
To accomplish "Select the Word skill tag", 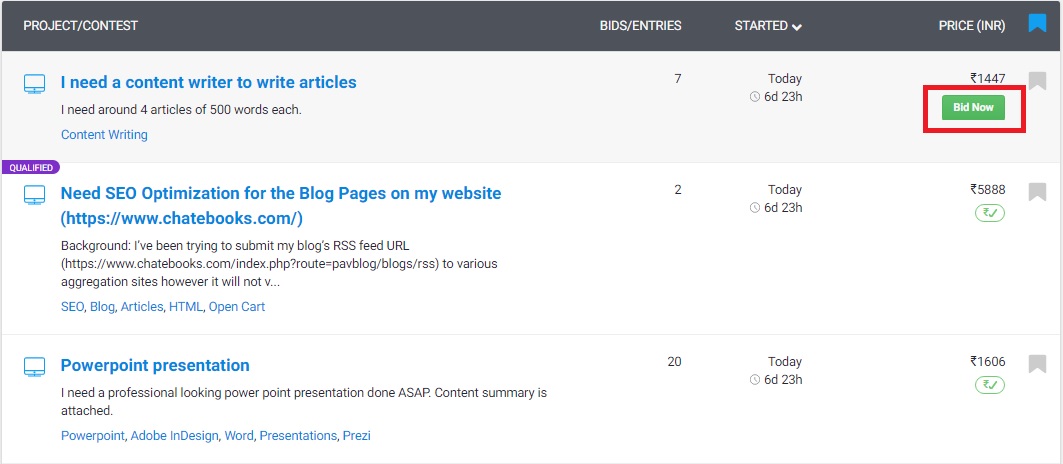I will 239,436.
